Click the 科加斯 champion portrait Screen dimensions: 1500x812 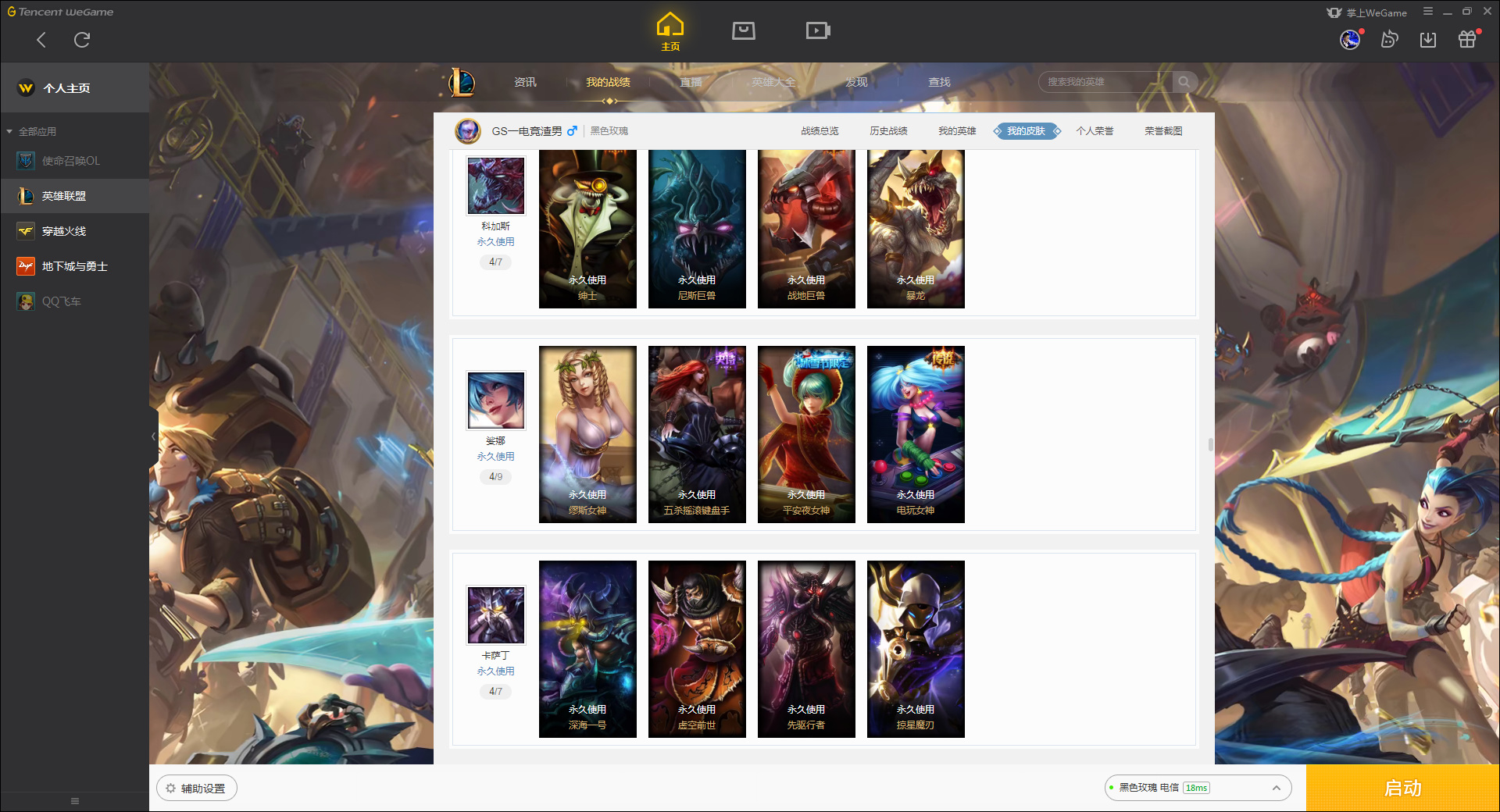pos(496,186)
